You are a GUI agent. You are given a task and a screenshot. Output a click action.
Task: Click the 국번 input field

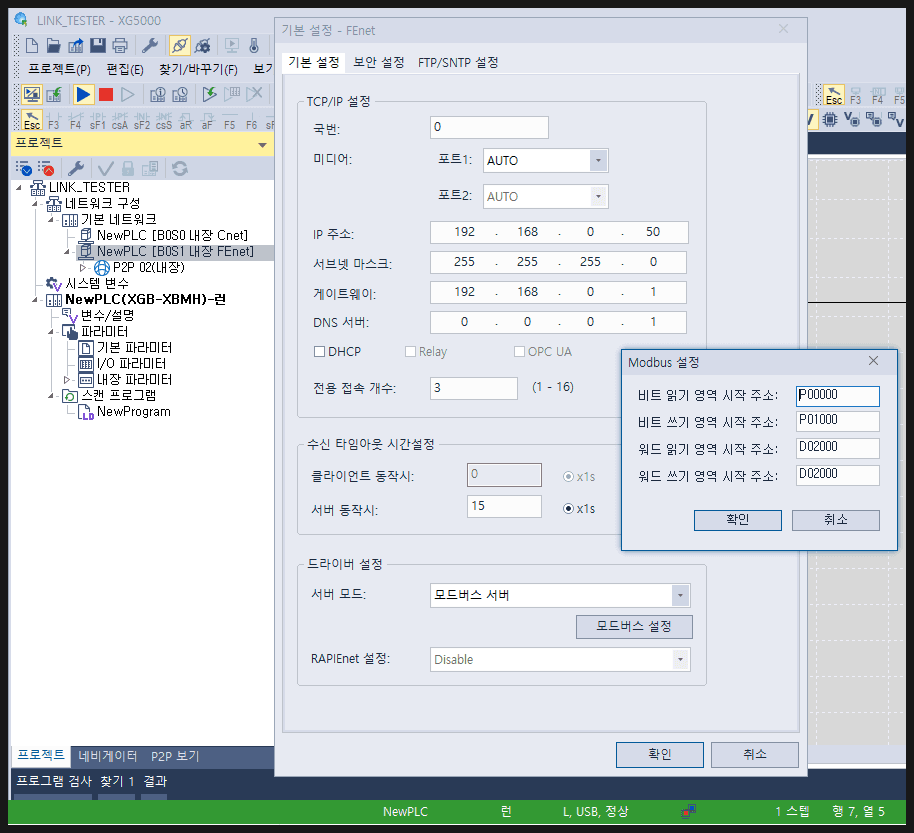[489, 127]
